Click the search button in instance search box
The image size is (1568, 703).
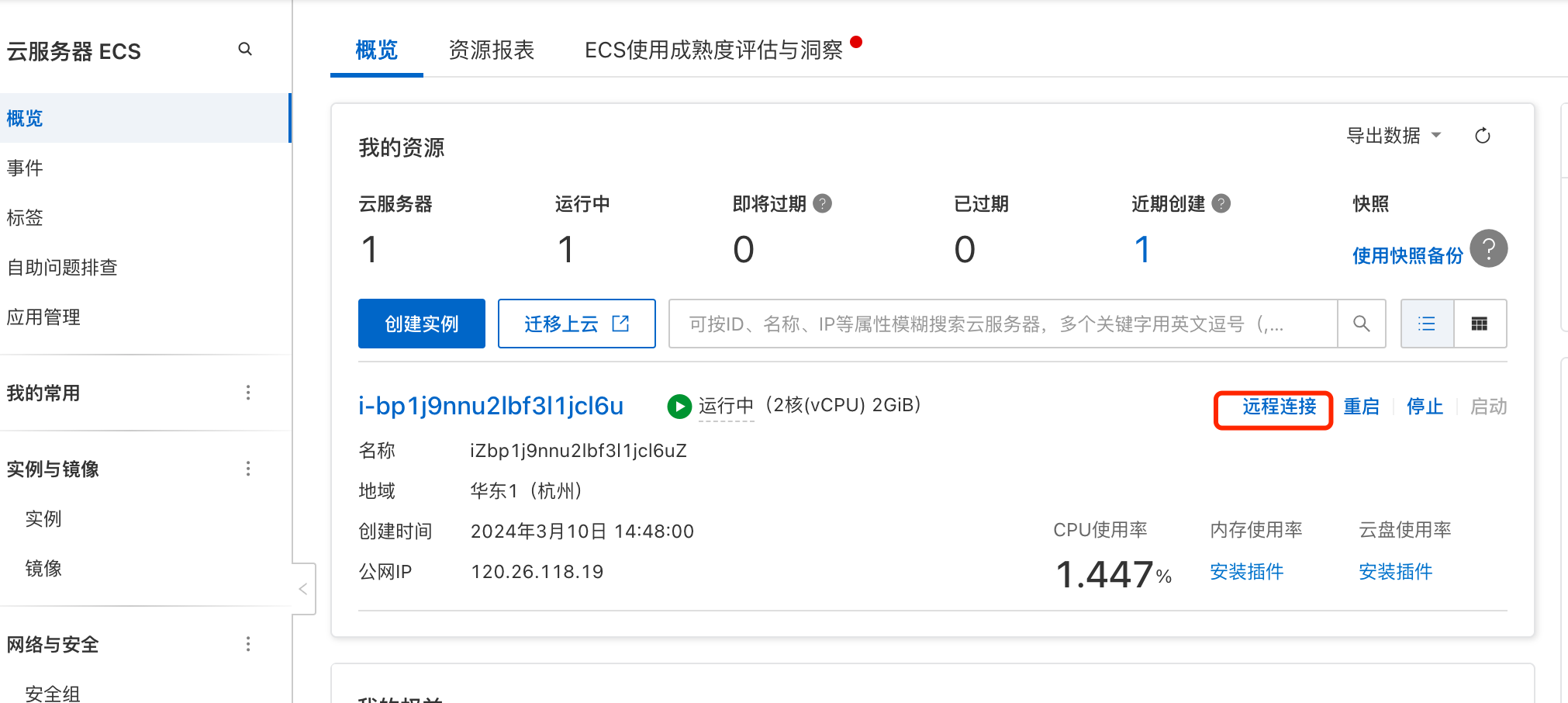click(1362, 324)
